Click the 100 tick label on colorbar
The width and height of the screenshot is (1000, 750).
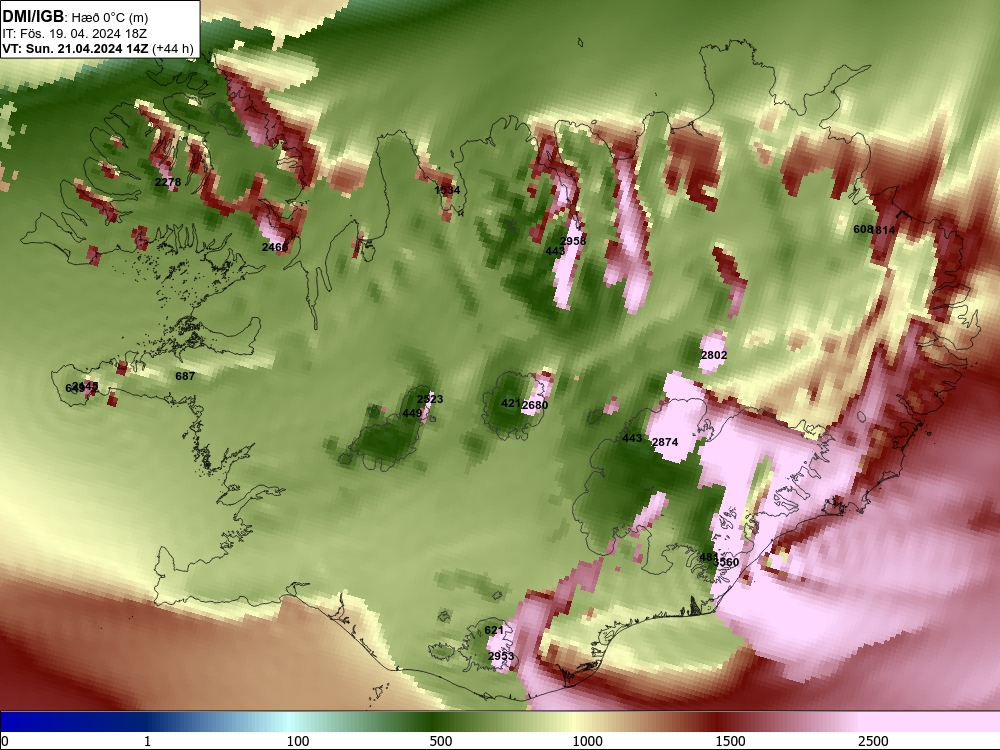[x=298, y=741]
